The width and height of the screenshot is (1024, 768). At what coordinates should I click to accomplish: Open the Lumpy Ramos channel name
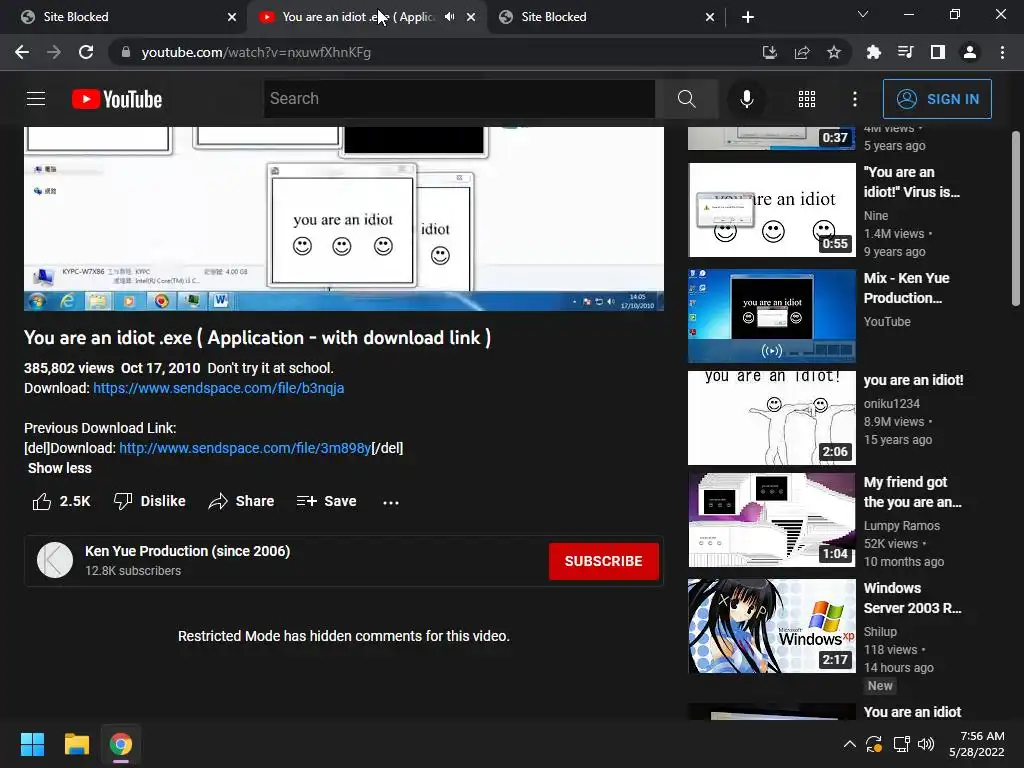click(901, 526)
